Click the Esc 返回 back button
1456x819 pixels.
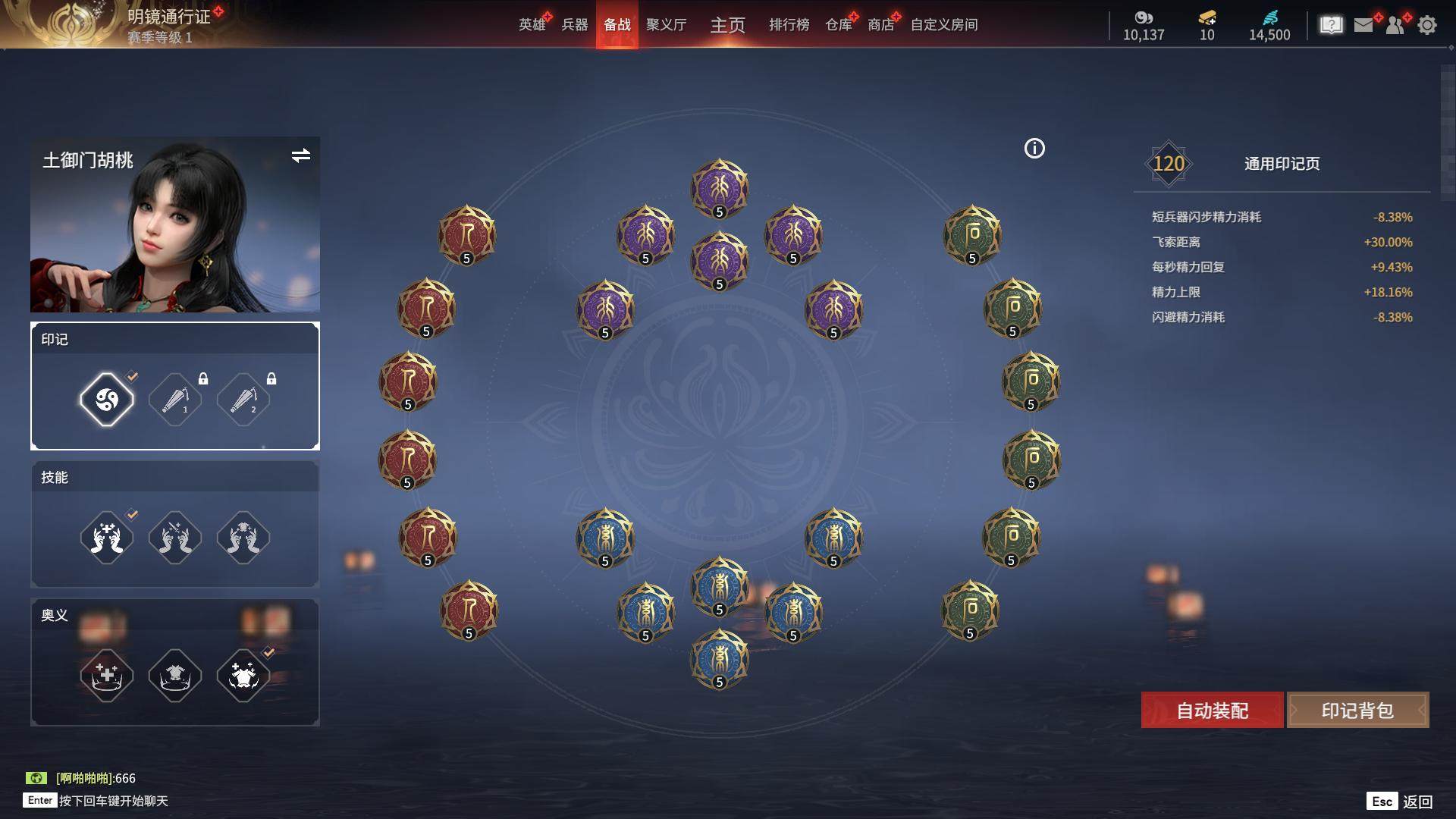click(1400, 802)
